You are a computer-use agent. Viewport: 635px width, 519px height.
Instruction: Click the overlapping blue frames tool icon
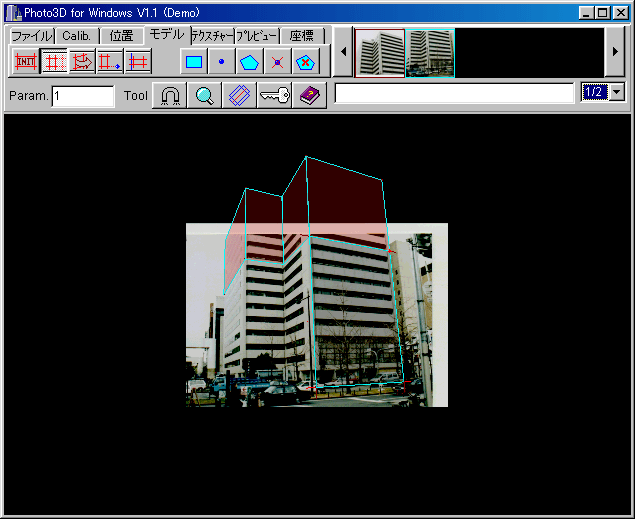[x=238, y=95]
